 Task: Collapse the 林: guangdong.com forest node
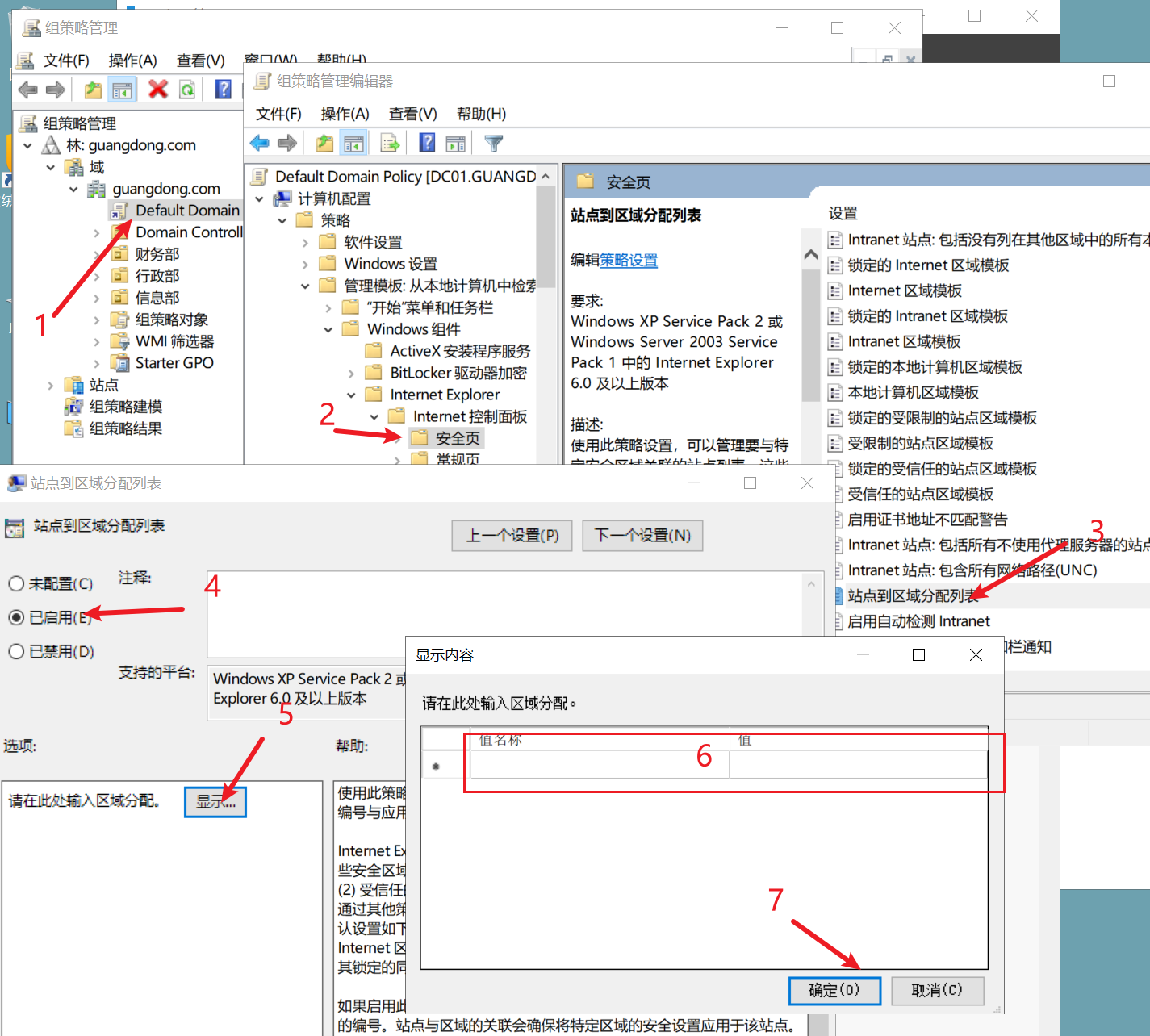point(28,145)
